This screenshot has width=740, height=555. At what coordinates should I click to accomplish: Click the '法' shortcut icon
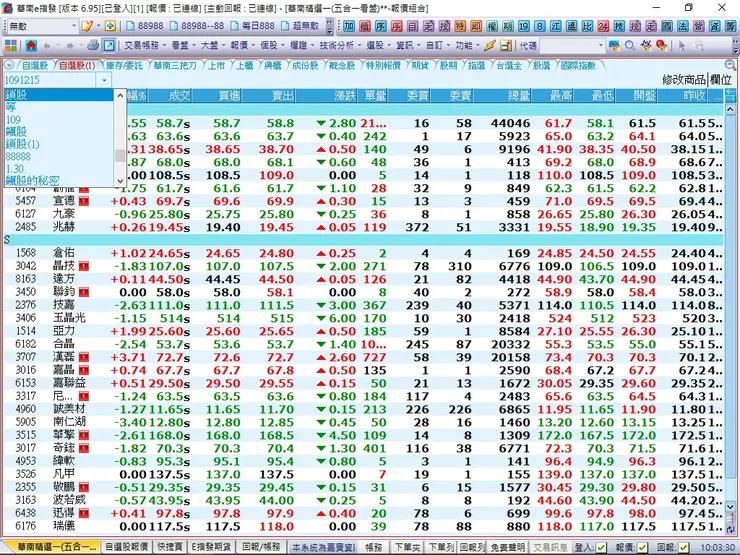point(683,26)
